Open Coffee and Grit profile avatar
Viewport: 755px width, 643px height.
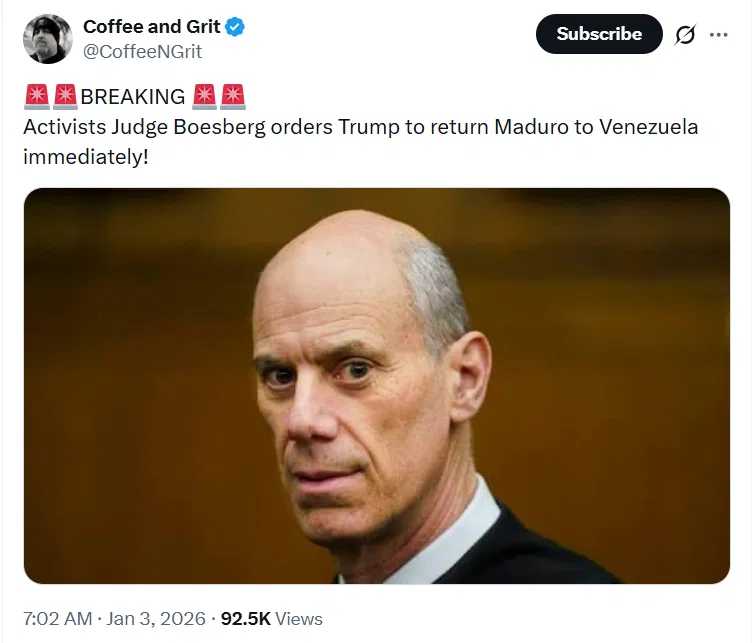(48, 39)
